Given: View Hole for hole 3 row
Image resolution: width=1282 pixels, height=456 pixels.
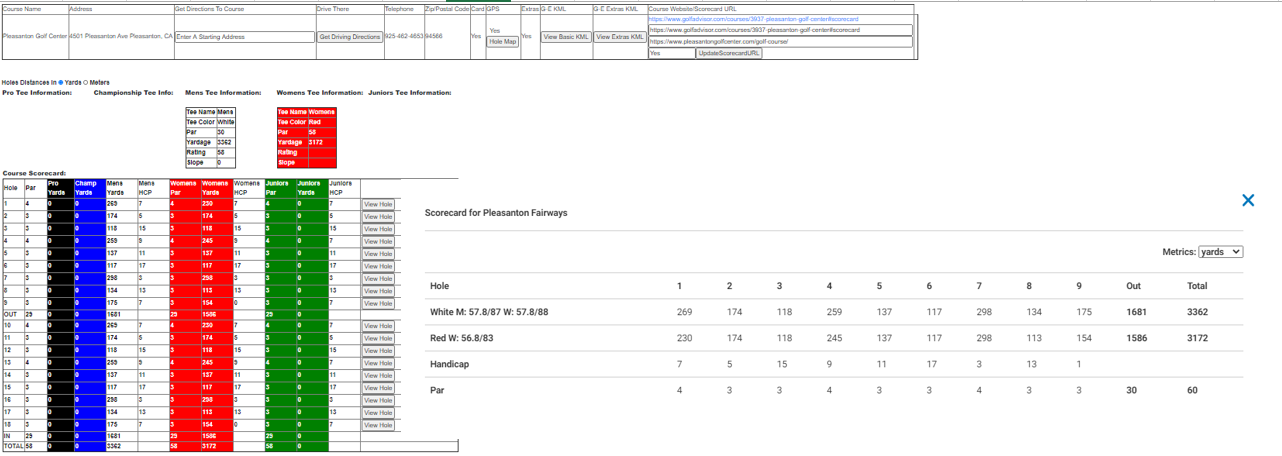Looking at the screenshot, I should tap(378, 229).
